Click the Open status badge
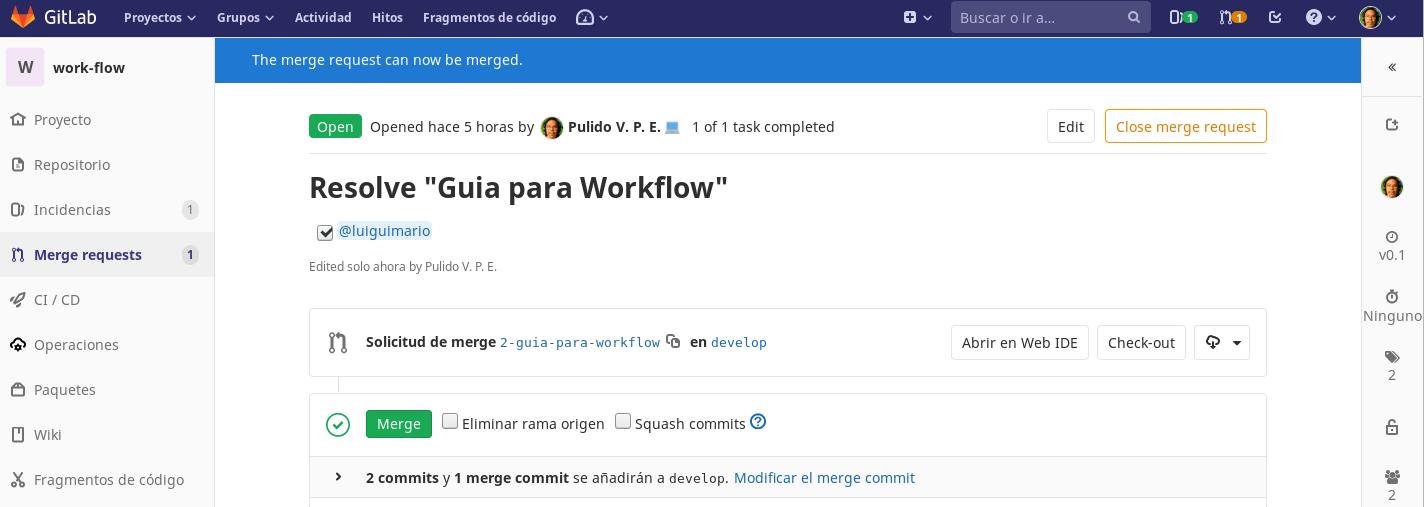1424x507 pixels. tap(335, 127)
